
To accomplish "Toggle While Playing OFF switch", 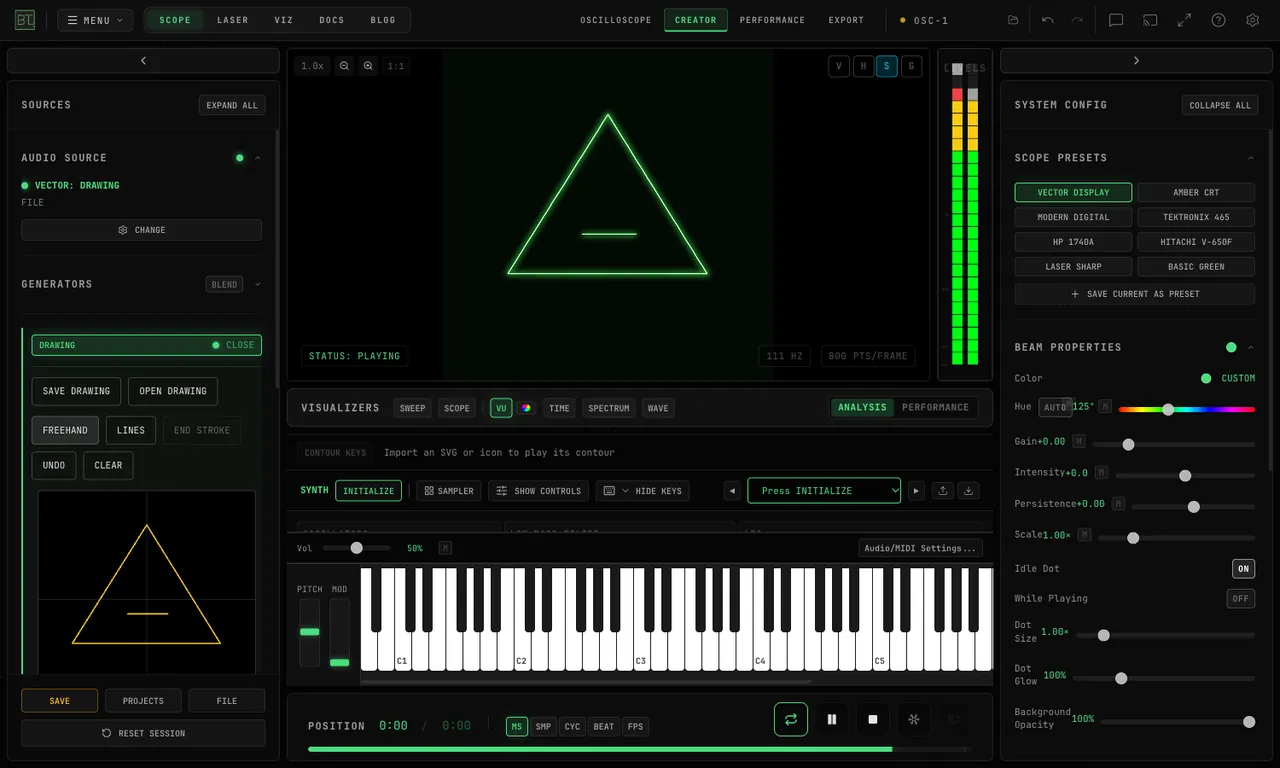I will click(x=1241, y=598).
